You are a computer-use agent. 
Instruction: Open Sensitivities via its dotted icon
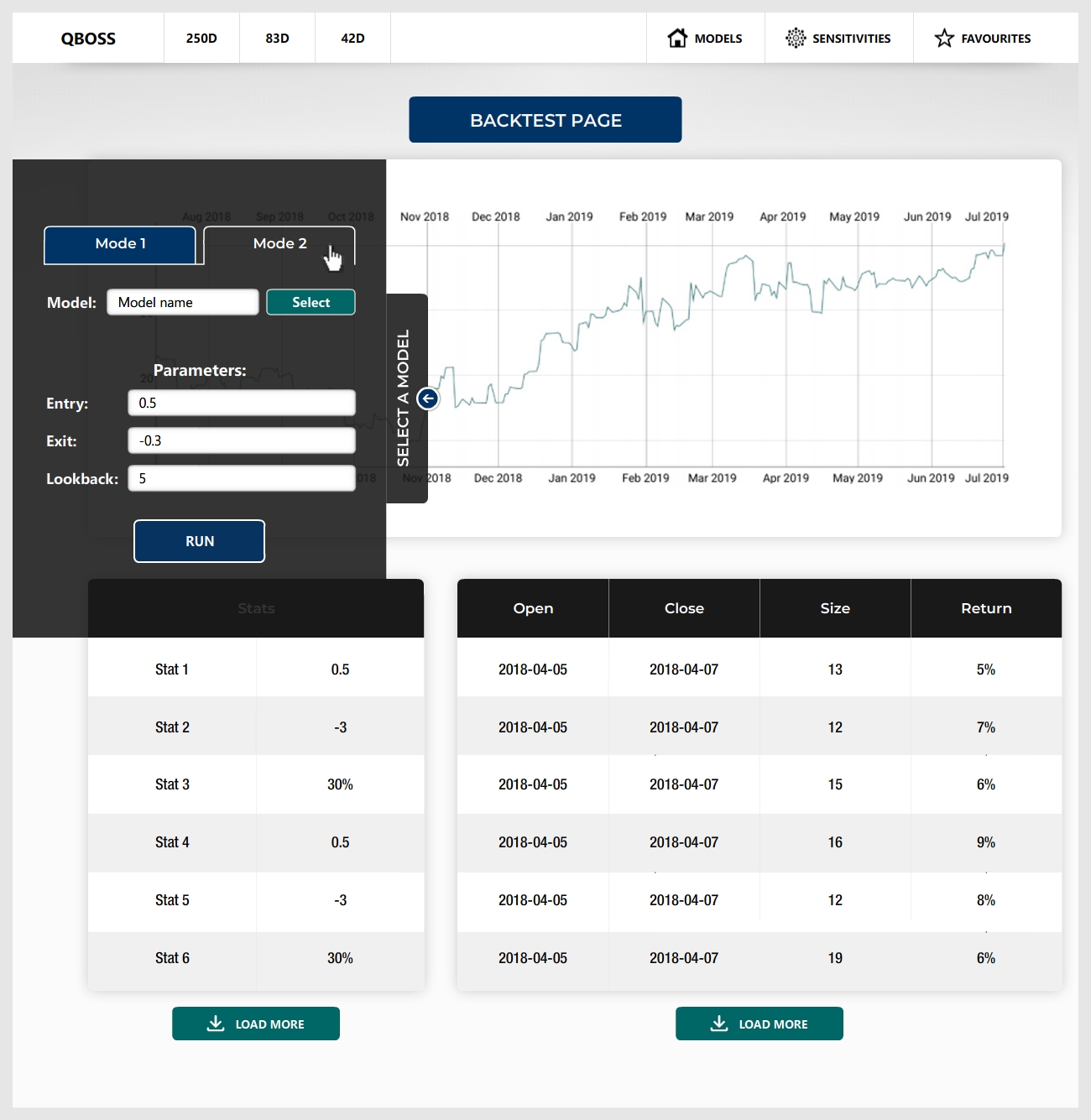[796, 38]
